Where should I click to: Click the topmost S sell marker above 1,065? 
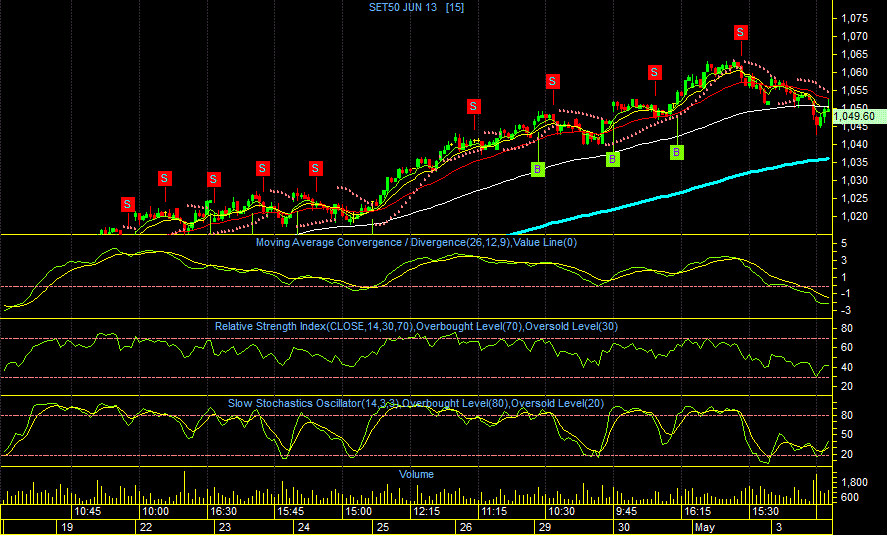[x=741, y=32]
